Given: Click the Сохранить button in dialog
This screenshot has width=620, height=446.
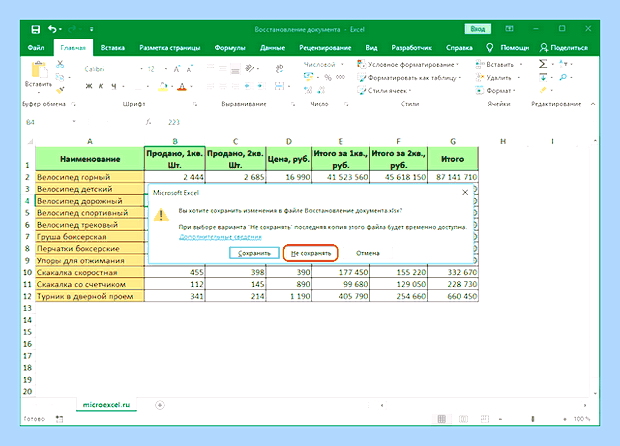Looking at the screenshot, I should pos(254,253).
